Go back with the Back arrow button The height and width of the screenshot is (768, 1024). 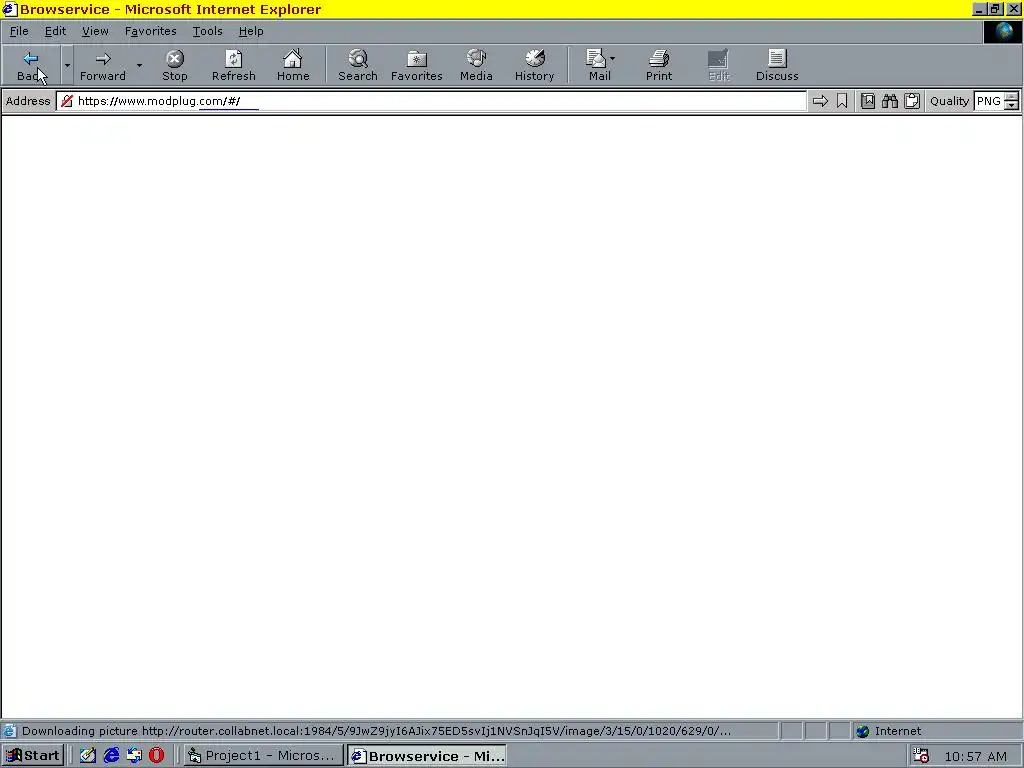31,65
